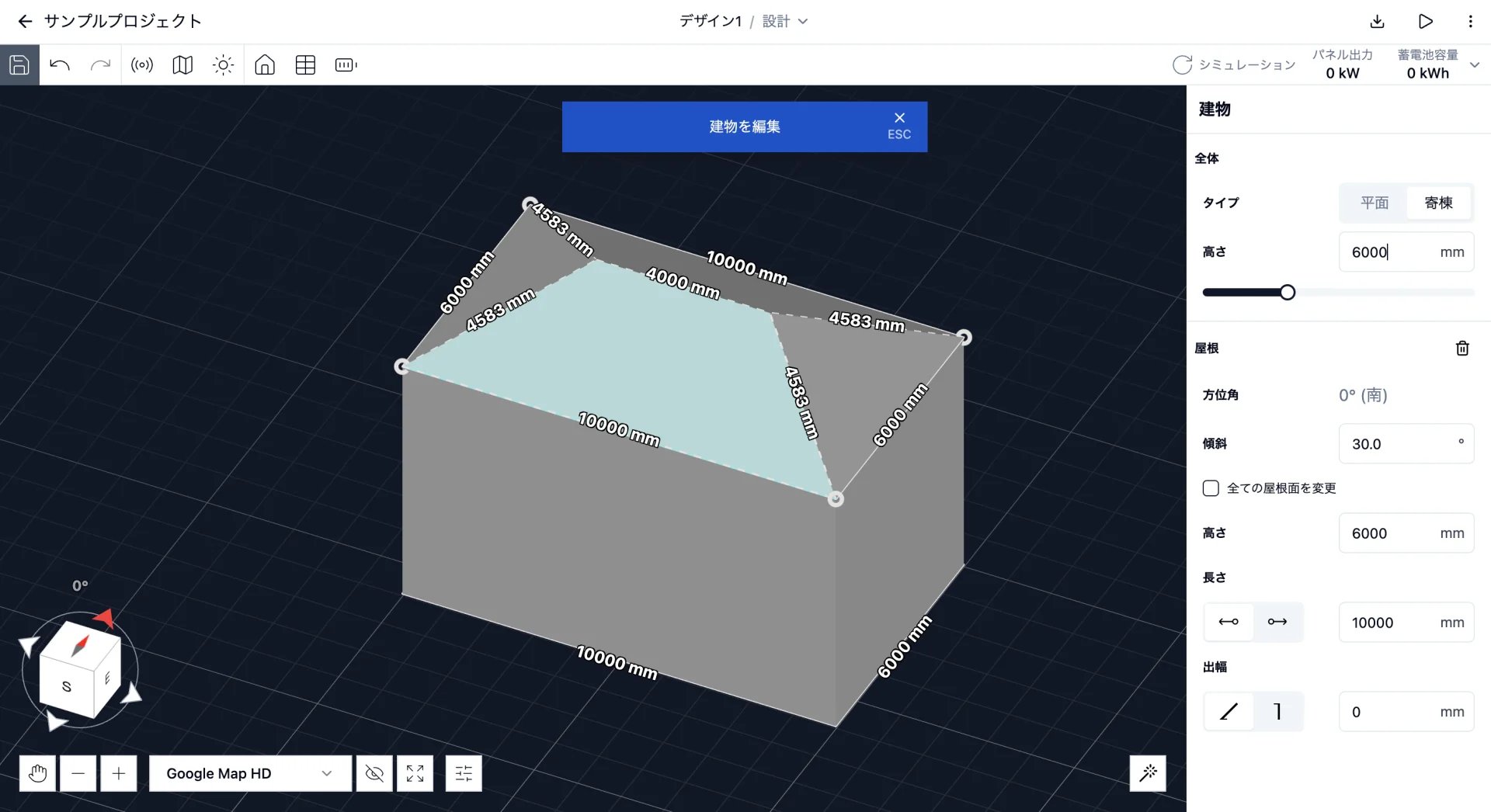Click the シミュレーション button
Image resolution: width=1491 pixels, height=812 pixels.
click(x=1234, y=65)
